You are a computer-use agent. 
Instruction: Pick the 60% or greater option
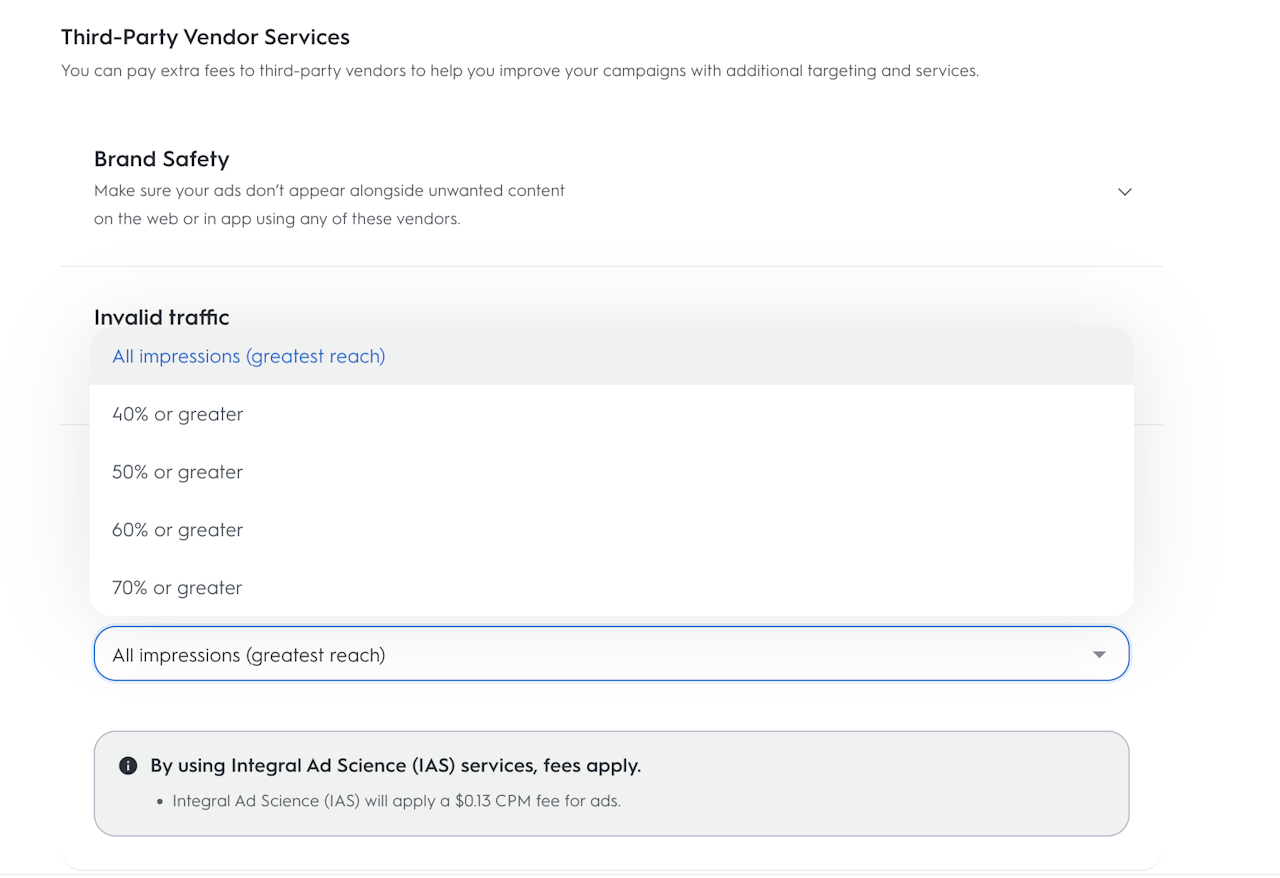tap(178, 531)
